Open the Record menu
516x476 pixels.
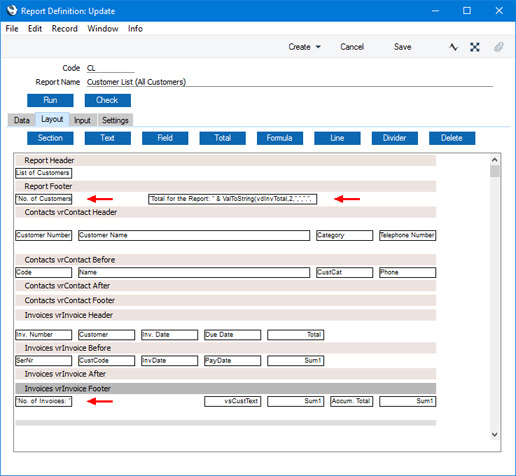(x=65, y=29)
